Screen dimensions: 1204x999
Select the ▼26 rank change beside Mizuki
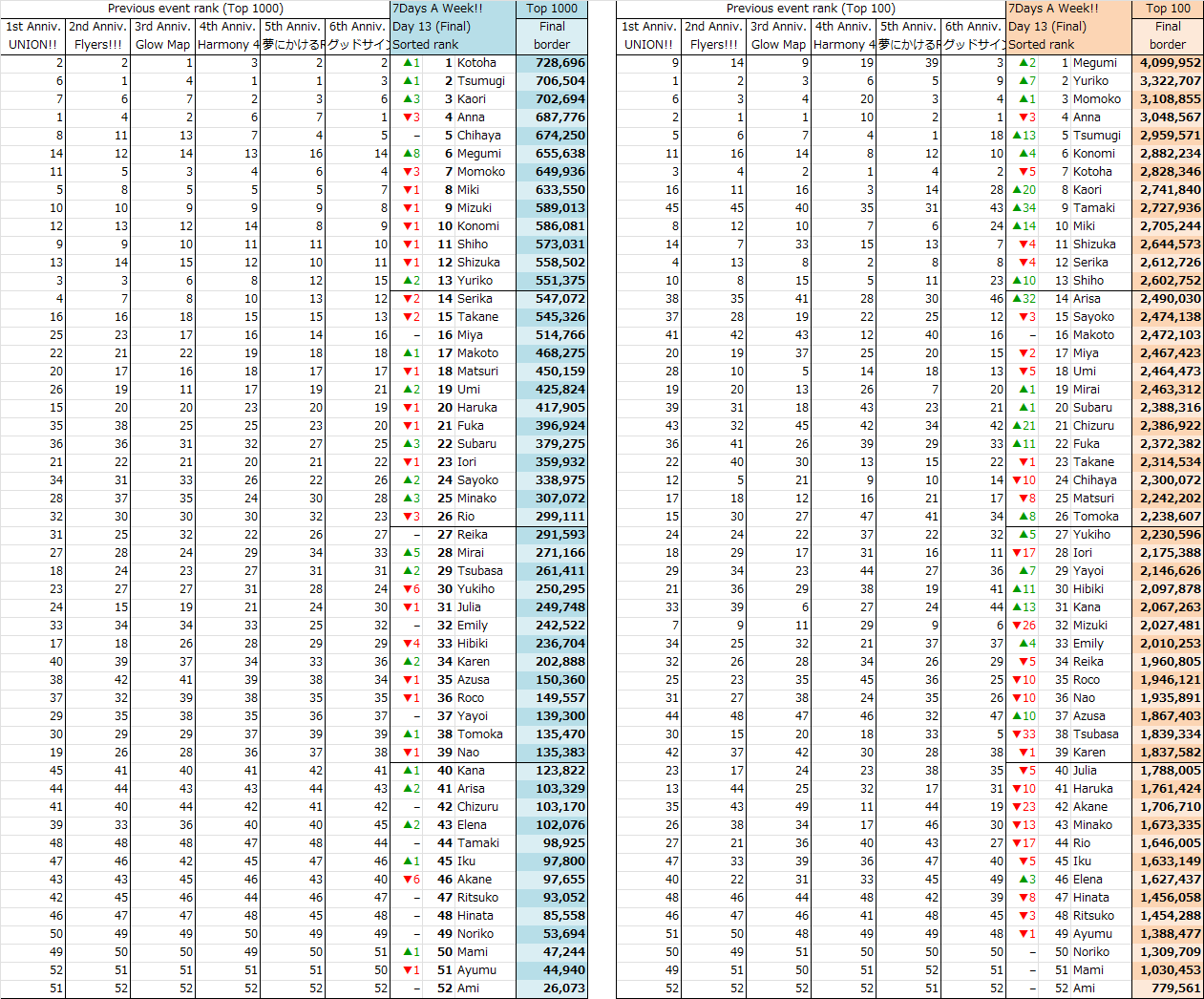1024,626
